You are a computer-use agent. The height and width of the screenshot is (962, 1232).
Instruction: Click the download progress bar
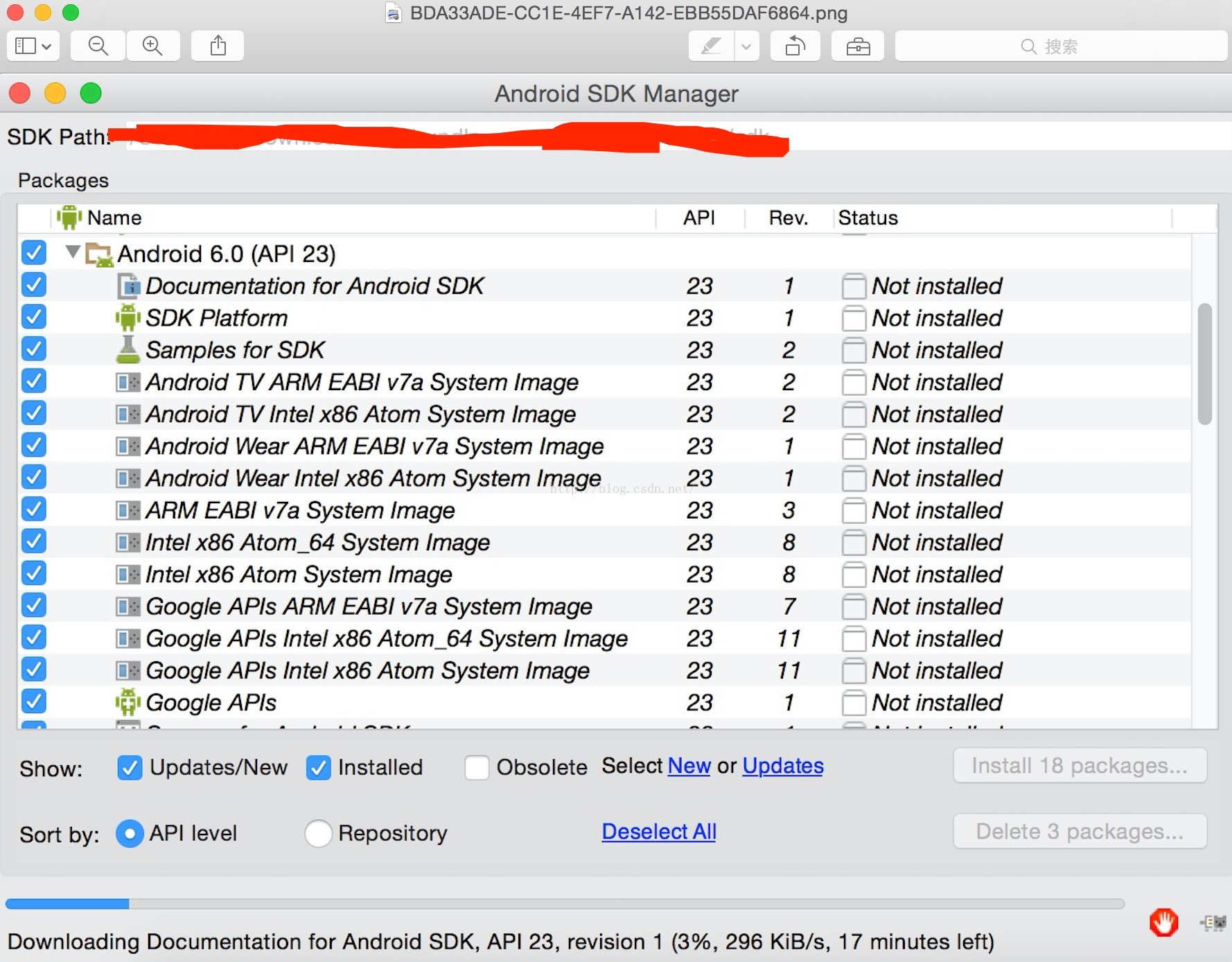565,904
